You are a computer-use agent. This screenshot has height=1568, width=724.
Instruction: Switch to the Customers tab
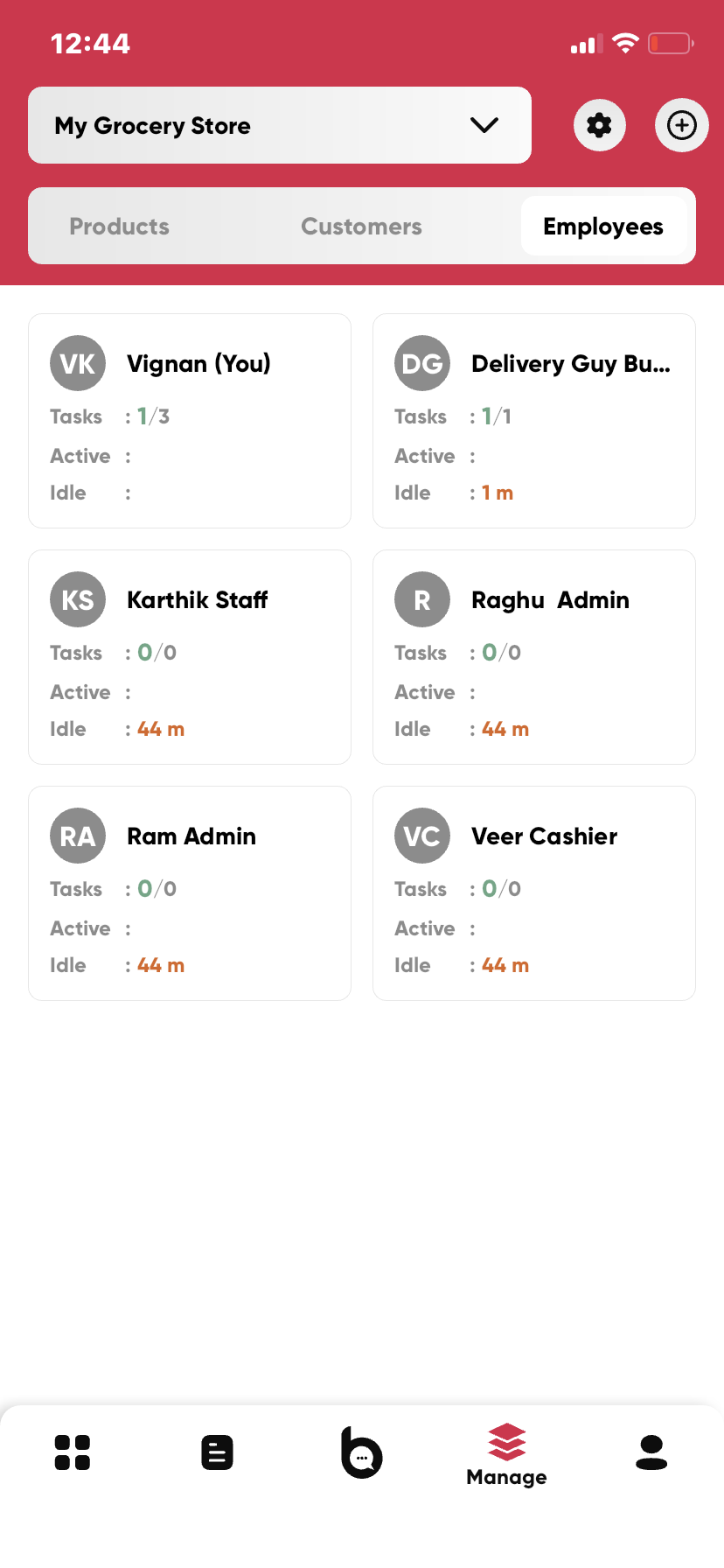(361, 227)
